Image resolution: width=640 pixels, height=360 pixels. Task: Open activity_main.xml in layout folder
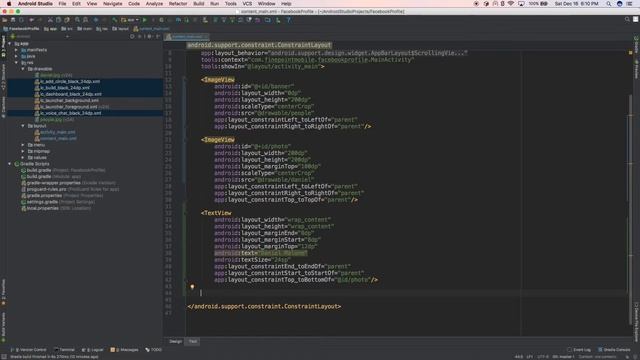click(x=58, y=132)
